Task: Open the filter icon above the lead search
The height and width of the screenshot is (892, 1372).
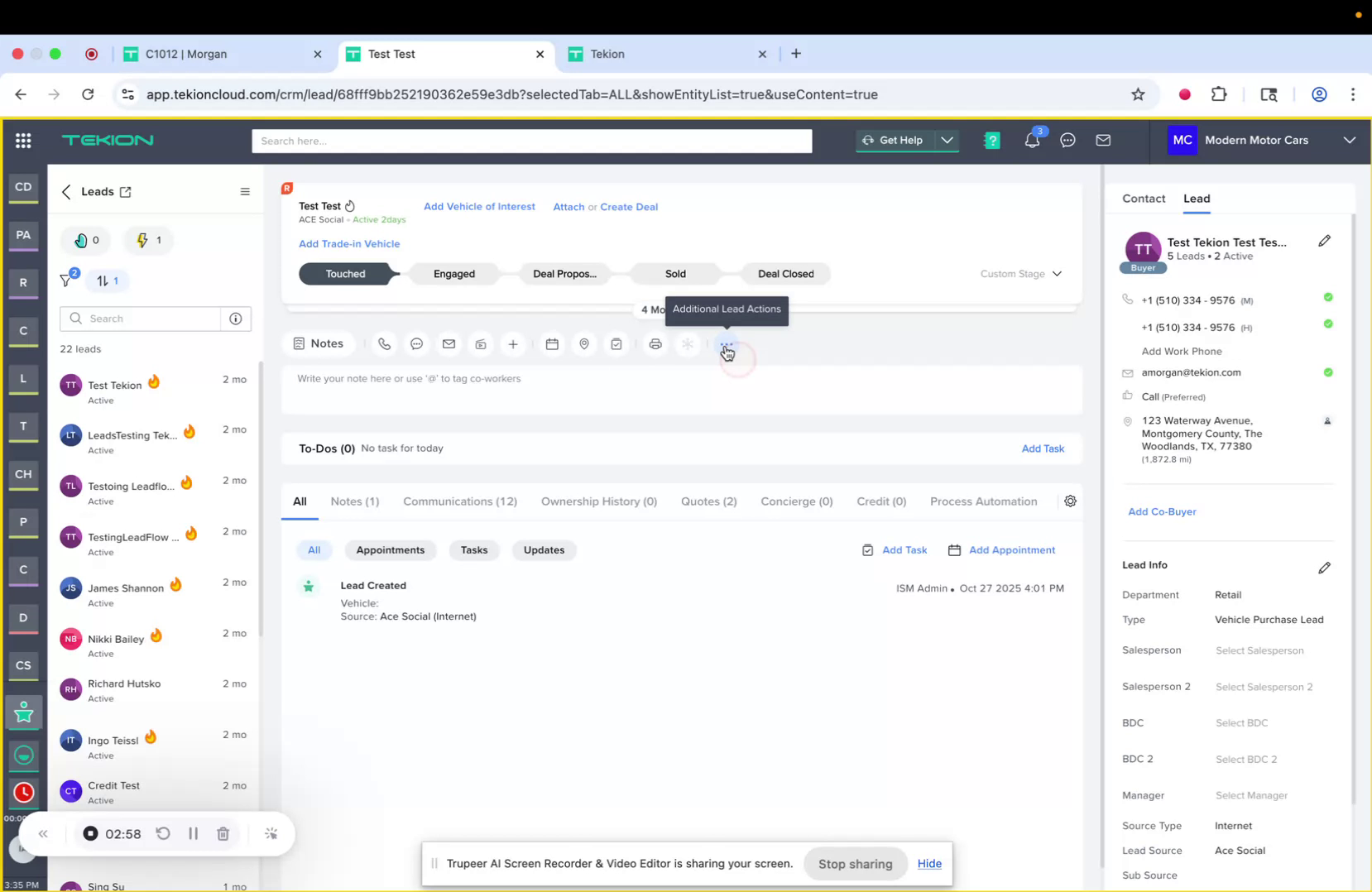Action: 66,281
